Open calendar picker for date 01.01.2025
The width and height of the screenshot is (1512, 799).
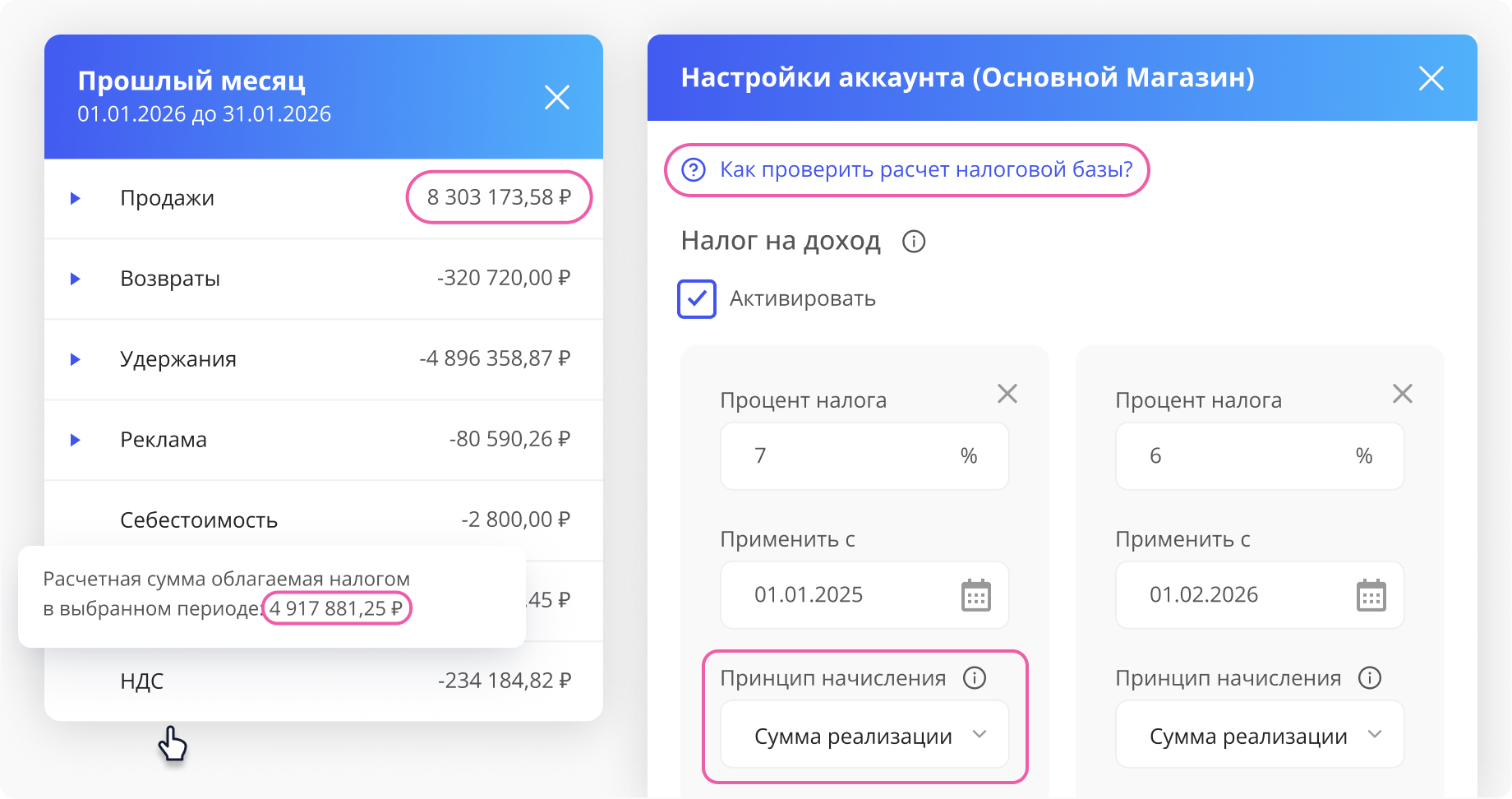click(976, 595)
